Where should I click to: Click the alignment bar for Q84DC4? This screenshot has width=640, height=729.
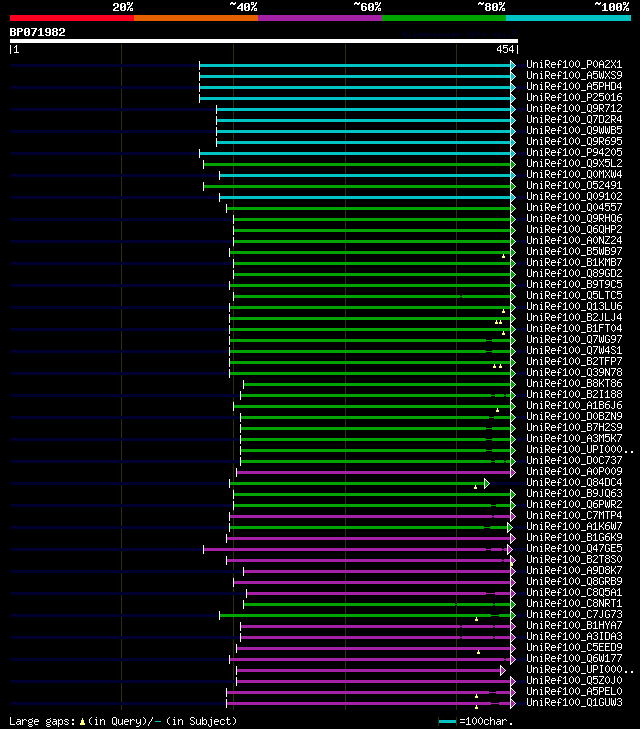click(x=356, y=484)
